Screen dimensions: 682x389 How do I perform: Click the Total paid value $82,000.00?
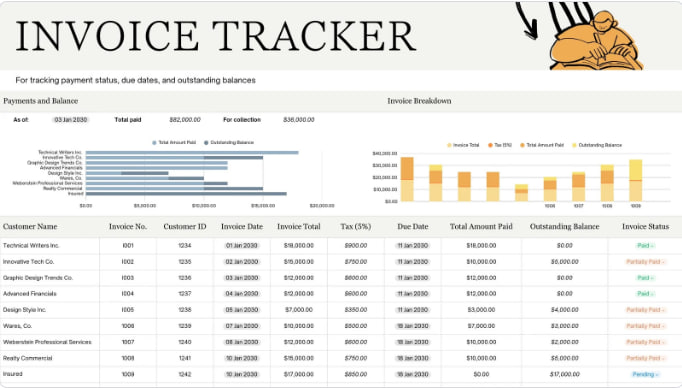tap(185, 120)
